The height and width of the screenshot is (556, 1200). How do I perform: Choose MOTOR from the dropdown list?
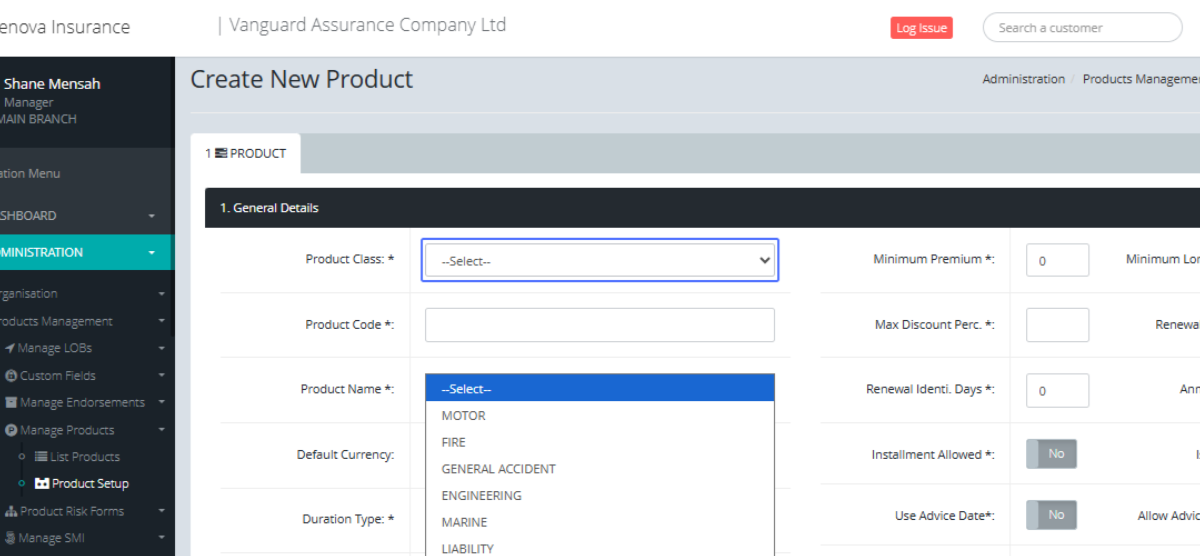click(463, 415)
